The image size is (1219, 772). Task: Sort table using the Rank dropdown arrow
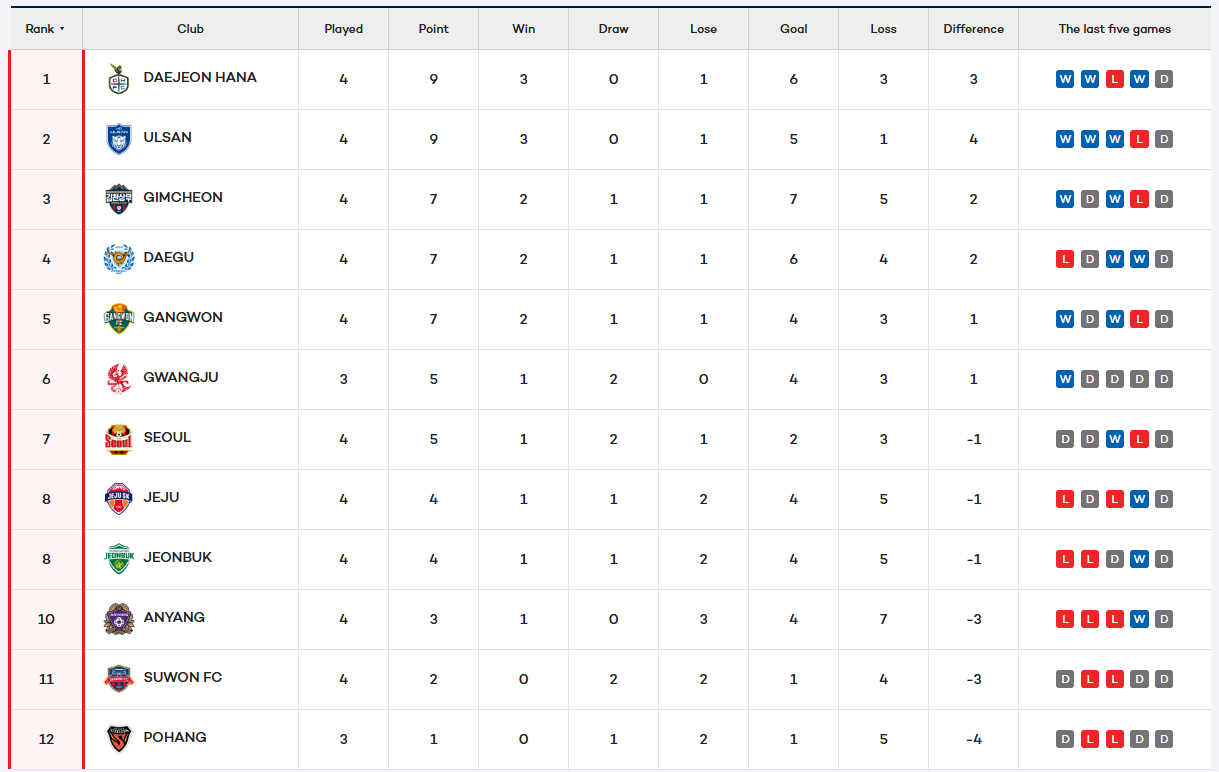(x=62, y=29)
